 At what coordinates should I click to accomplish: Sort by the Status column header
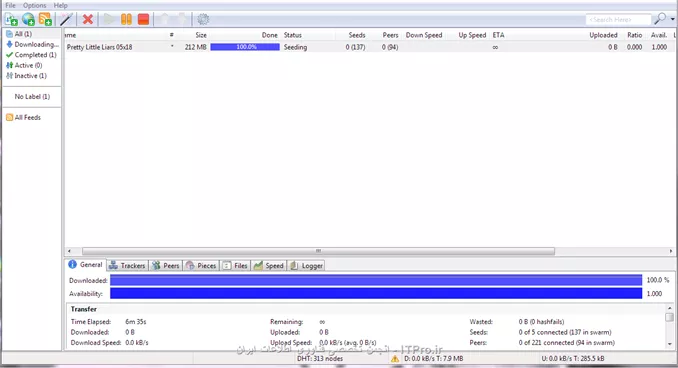click(x=293, y=35)
